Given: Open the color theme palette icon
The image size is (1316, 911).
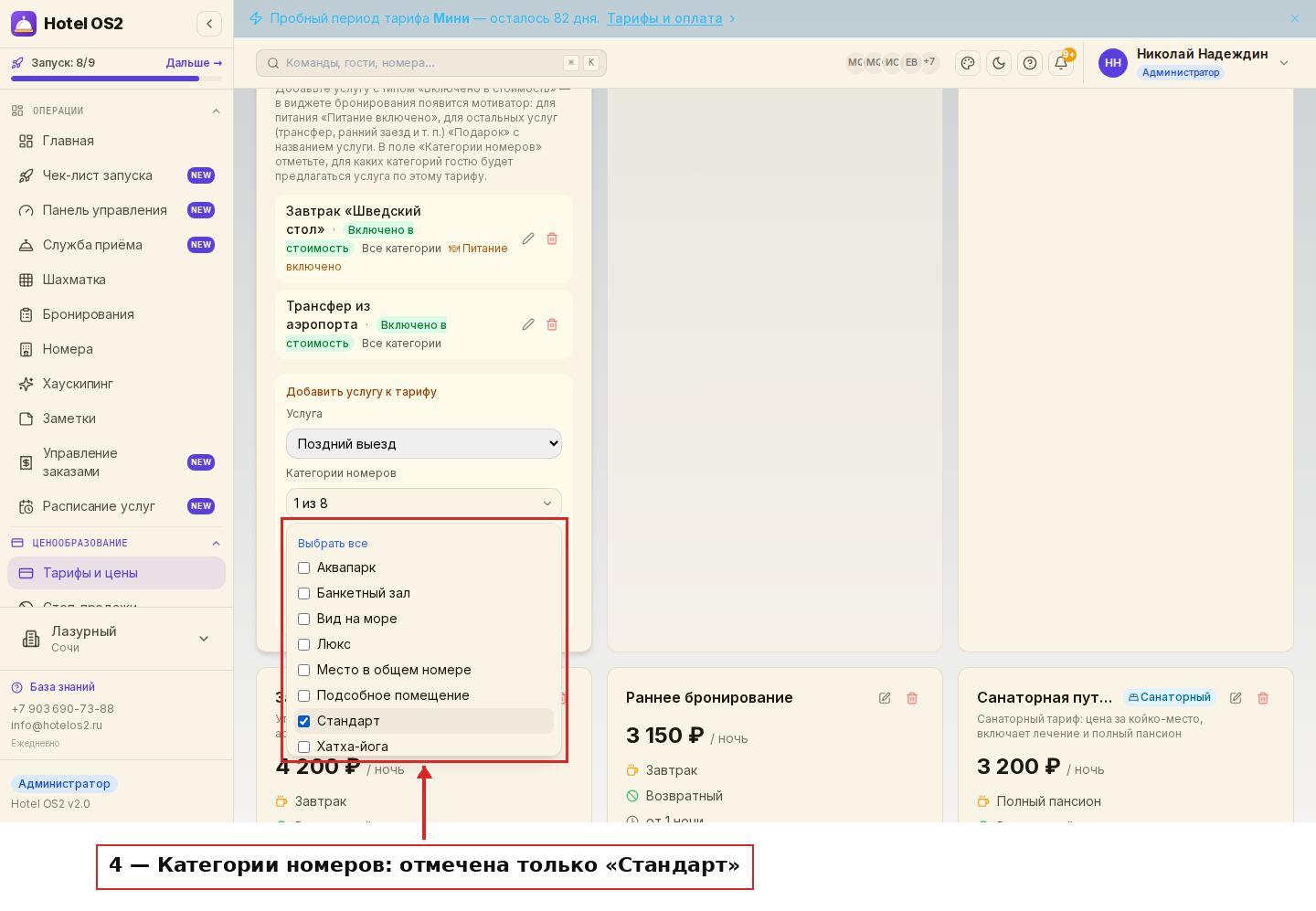Looking at the screenshot, I should point(968,63).
